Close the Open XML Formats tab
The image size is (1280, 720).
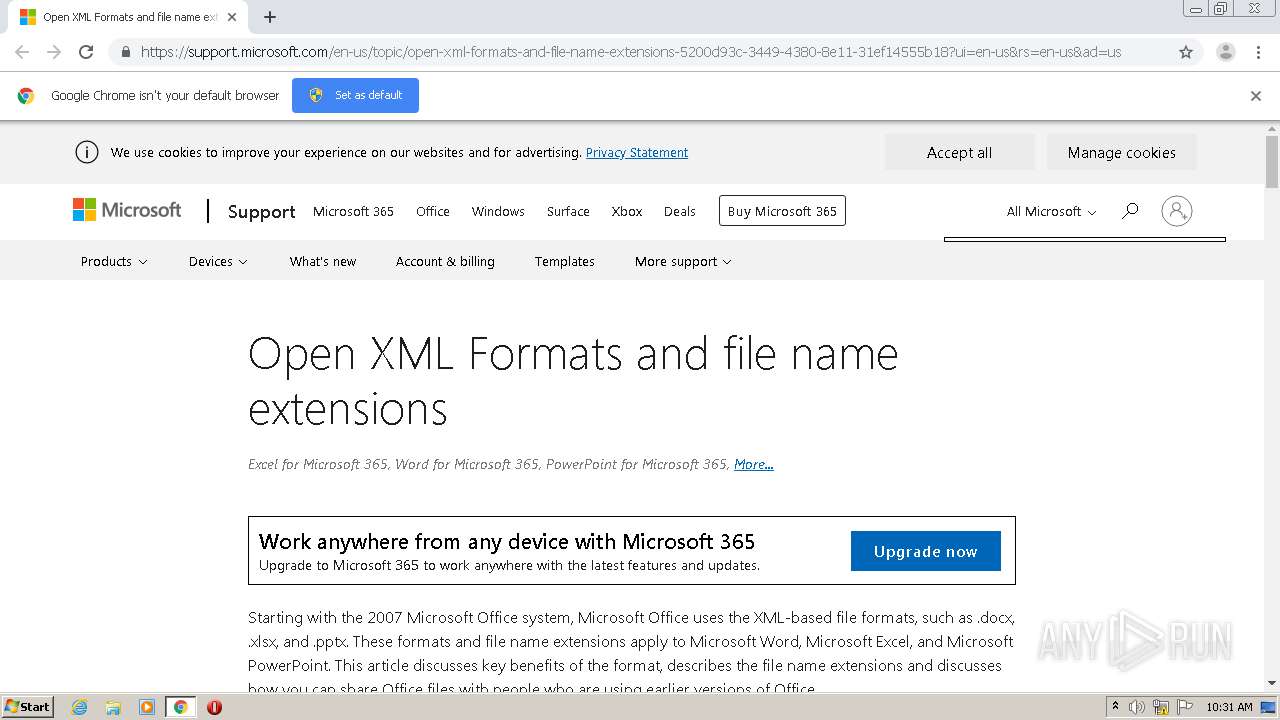click(233, 17)
